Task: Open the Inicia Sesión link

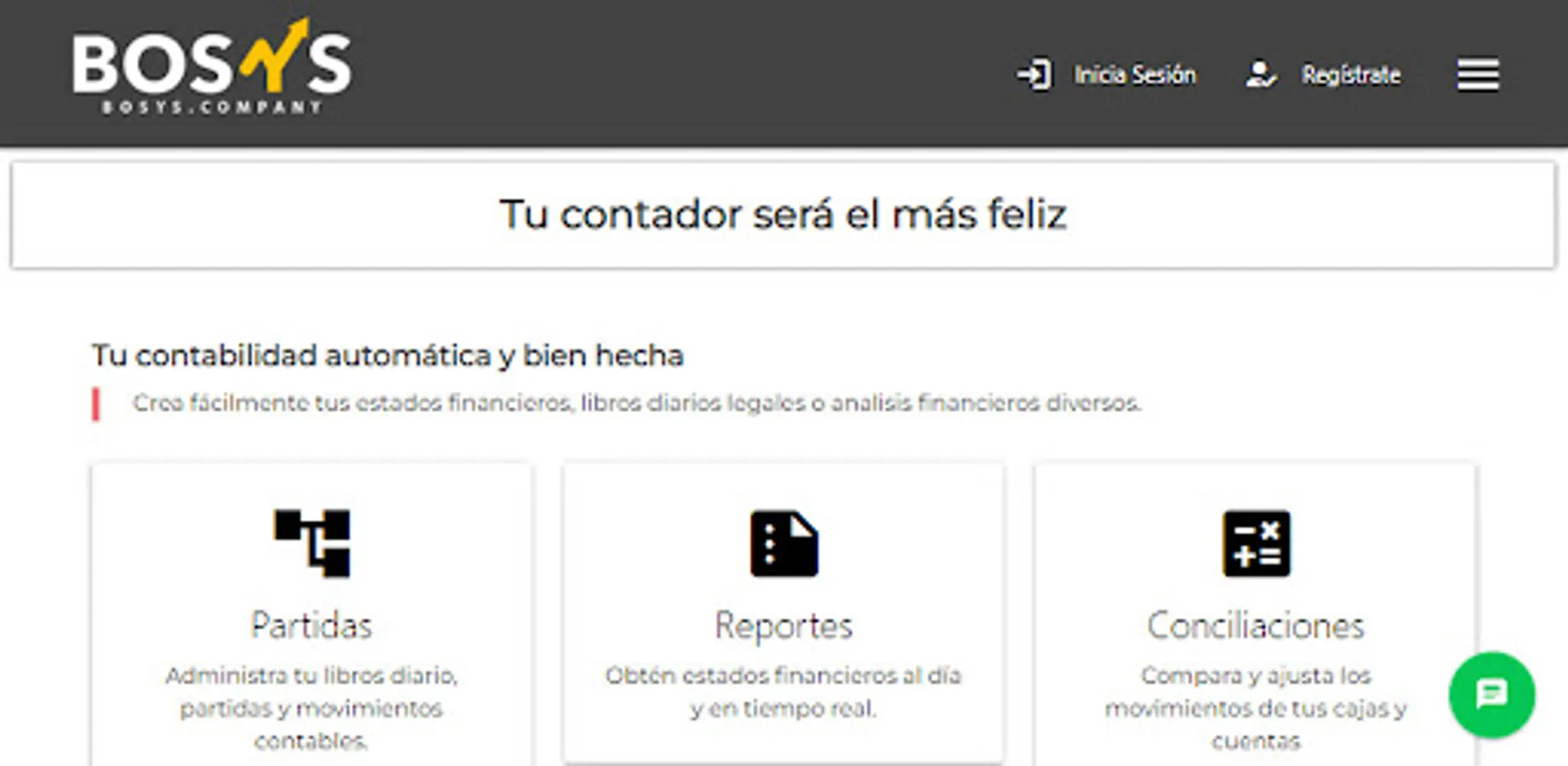Action: tap(1135, 75)
